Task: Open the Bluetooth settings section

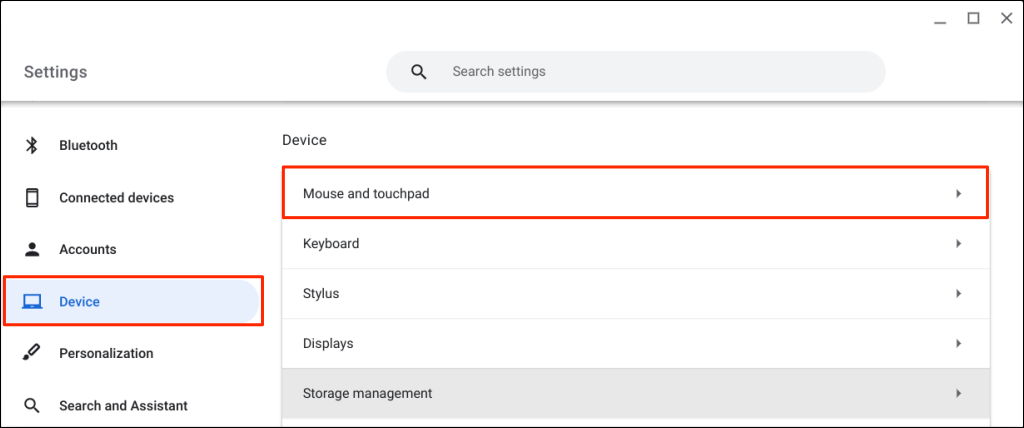Action: coord(88,146)
